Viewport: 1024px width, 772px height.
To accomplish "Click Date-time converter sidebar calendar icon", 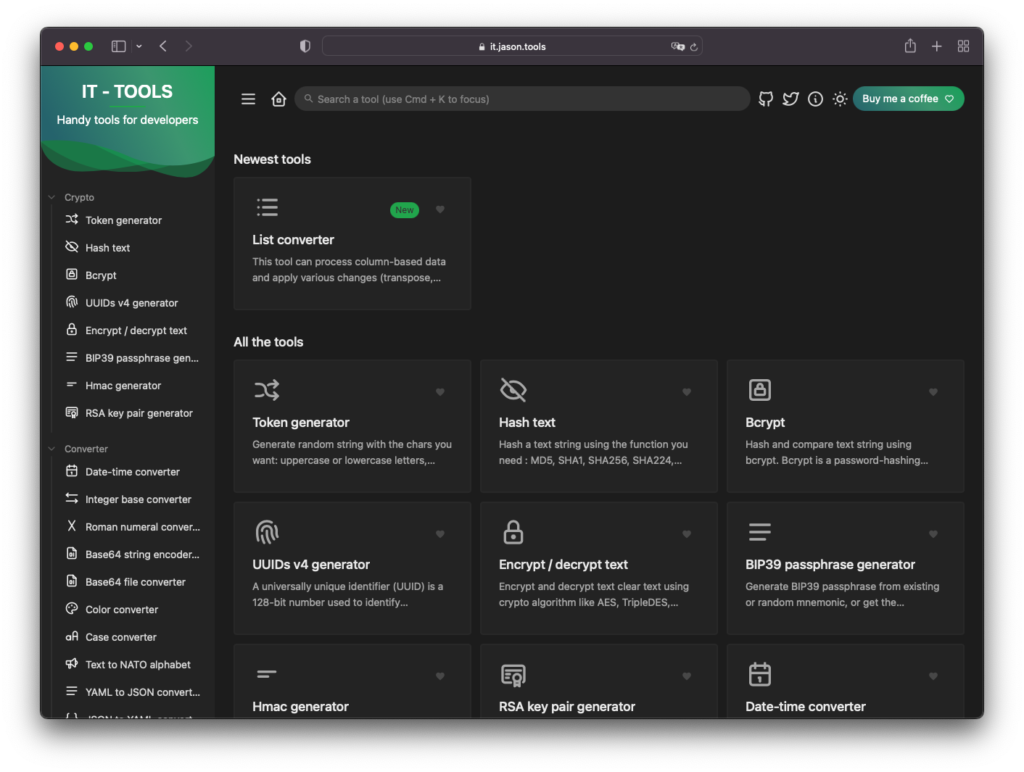I will click(x=72, y=471).
